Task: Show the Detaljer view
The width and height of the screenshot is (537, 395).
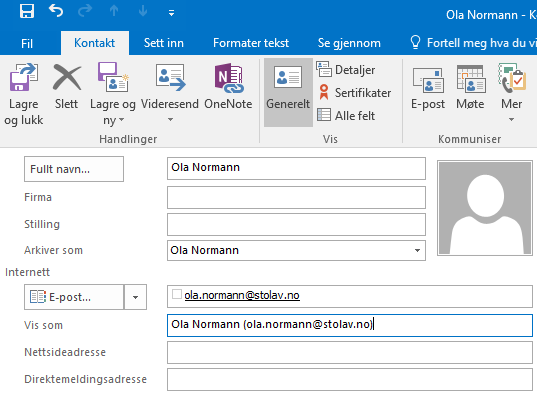Action: (x=346, y=70)
